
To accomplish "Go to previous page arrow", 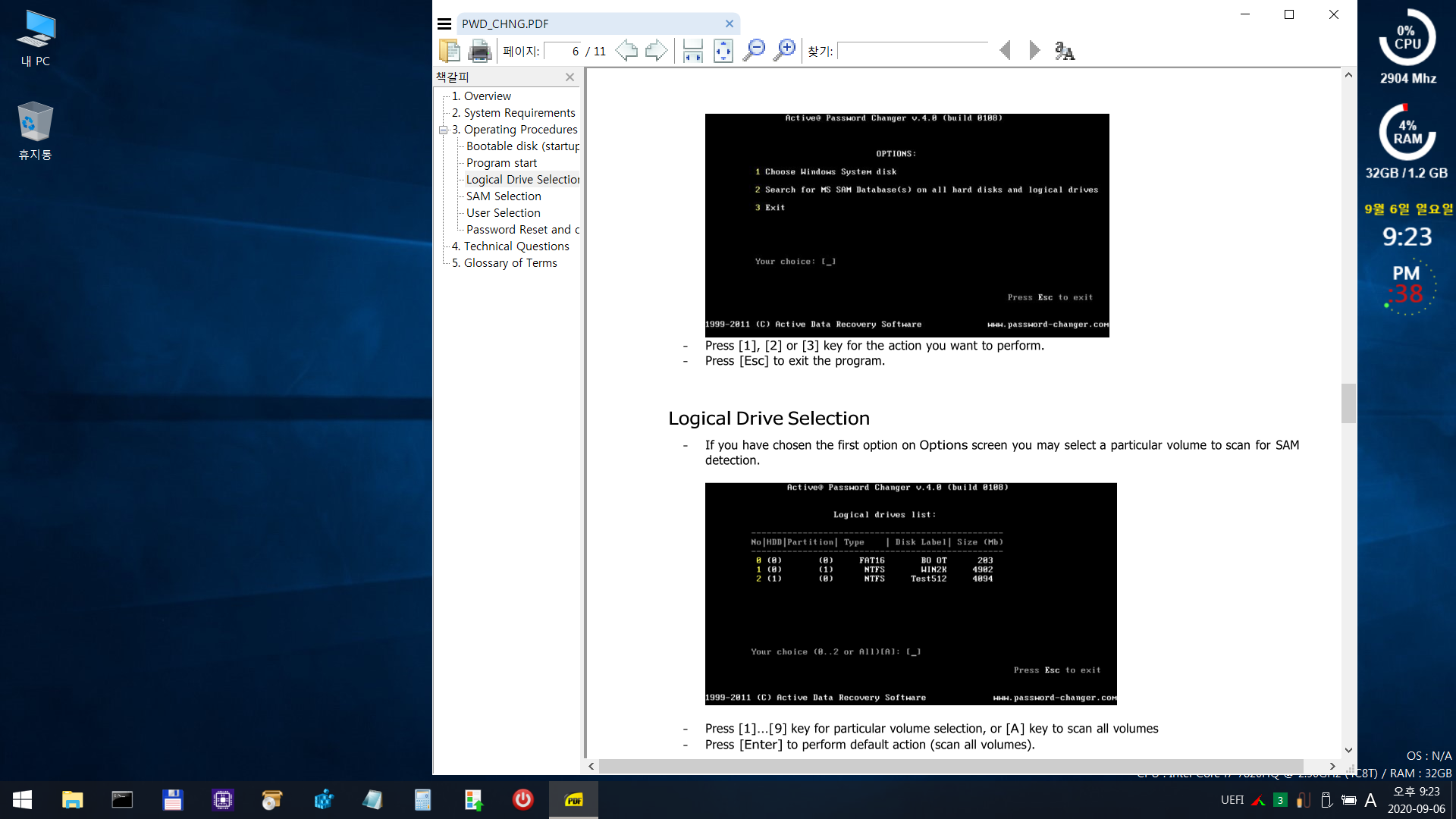I will tap(626, 51).
